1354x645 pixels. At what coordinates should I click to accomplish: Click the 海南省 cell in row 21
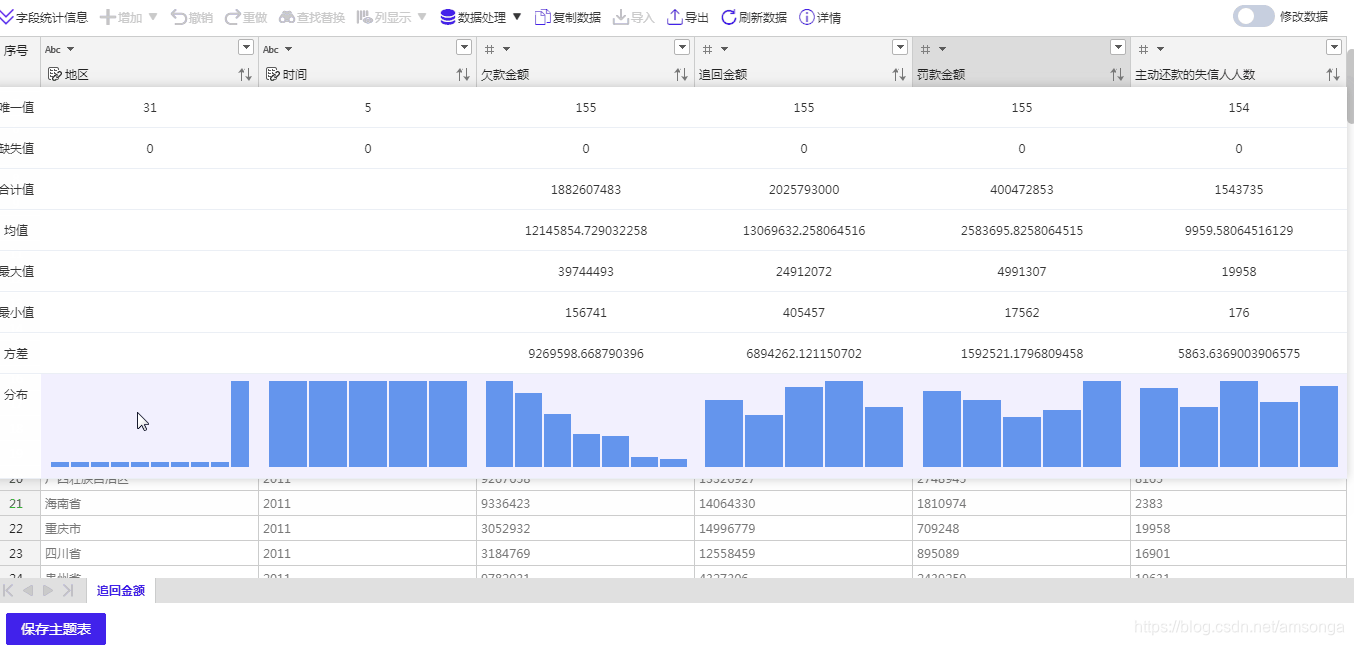149,504
